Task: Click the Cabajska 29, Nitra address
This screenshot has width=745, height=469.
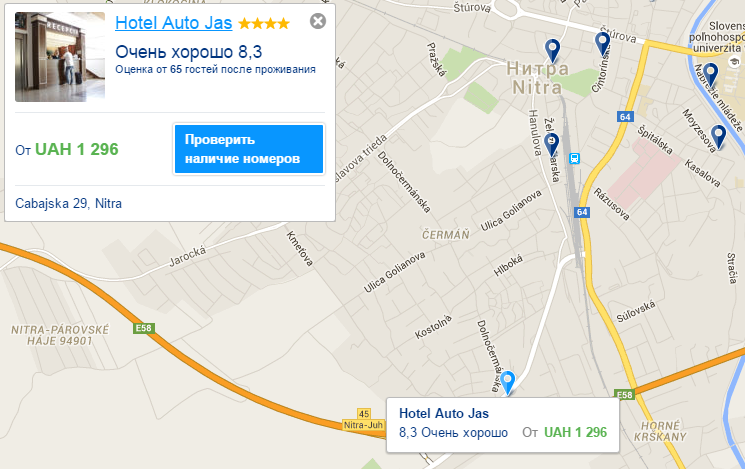Action: pyautogui.click(x=68, y=203)
